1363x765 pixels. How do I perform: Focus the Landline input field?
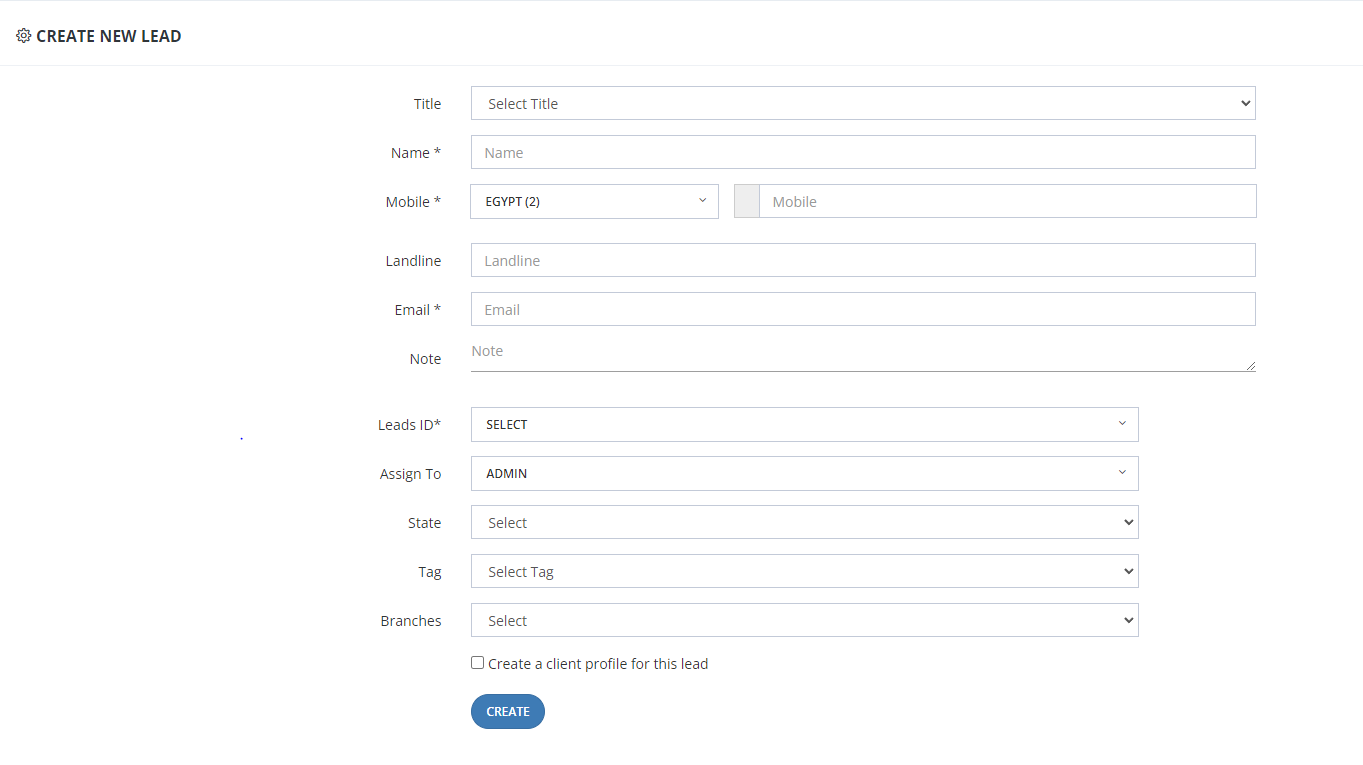click(x=863, y=260)
